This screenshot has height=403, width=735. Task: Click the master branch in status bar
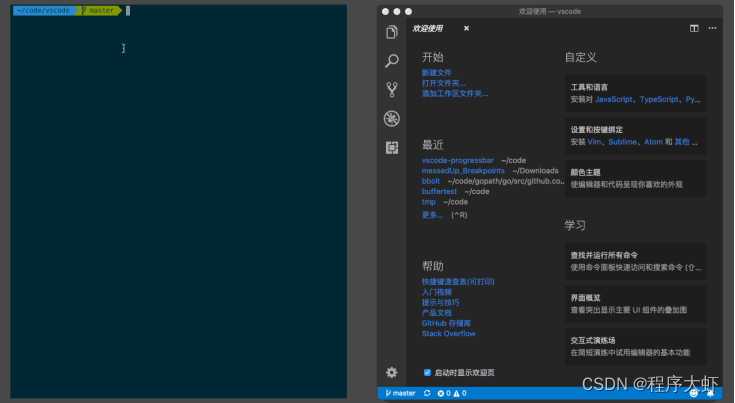(x=400, y=393)
